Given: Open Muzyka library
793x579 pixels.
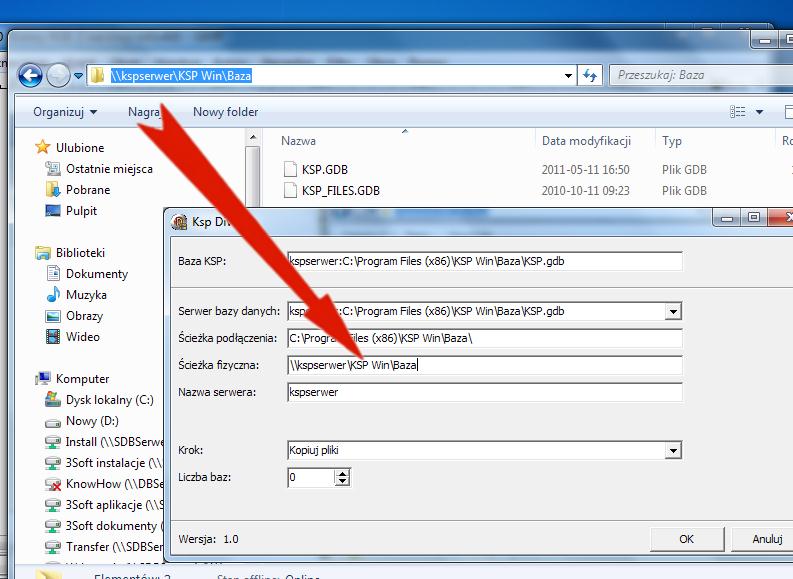Looking at the screenshot, I should pyautogui.click(x=76, y=295).
